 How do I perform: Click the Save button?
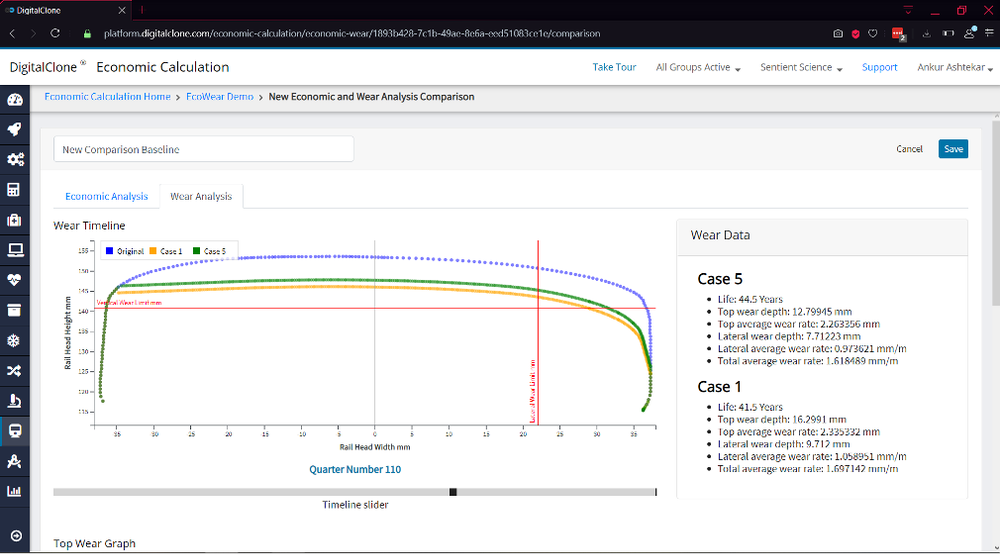953,149
